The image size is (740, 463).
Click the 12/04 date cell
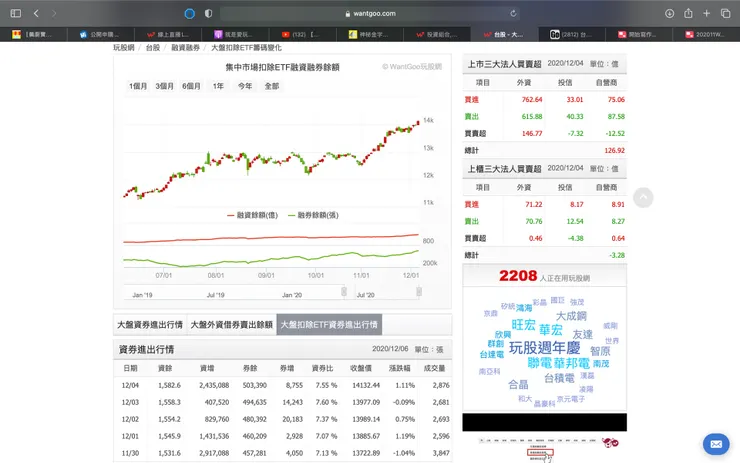click(130, 385)
